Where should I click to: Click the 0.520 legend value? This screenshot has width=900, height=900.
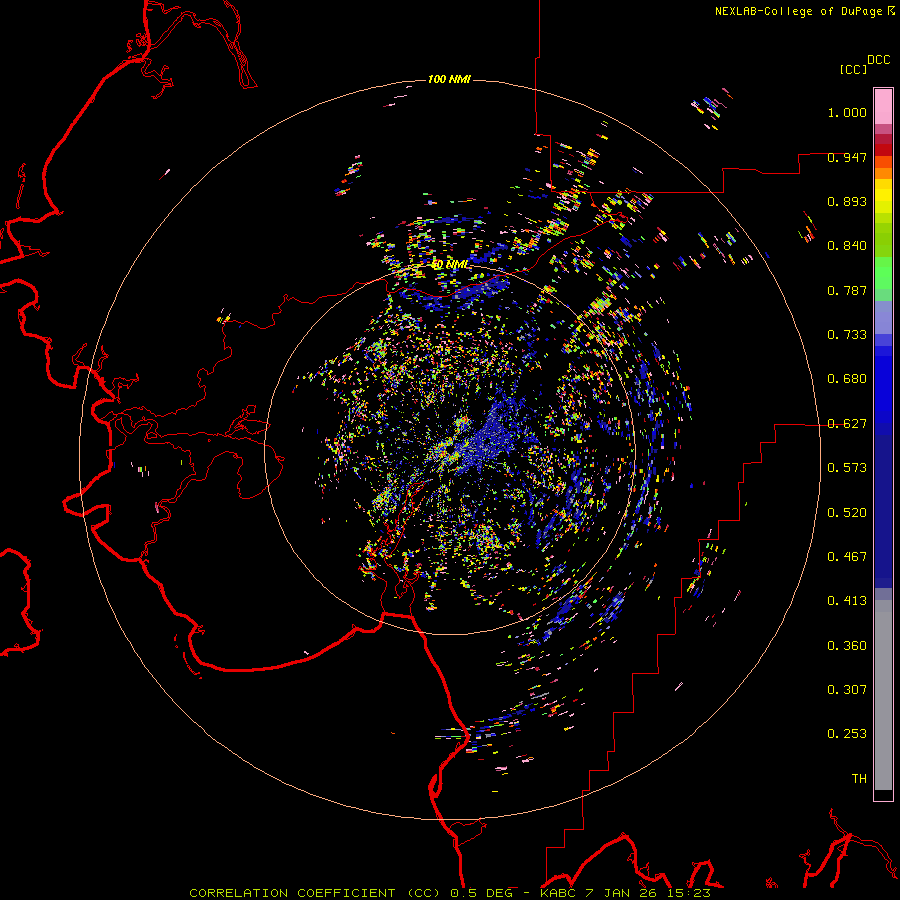click(847, 513)
